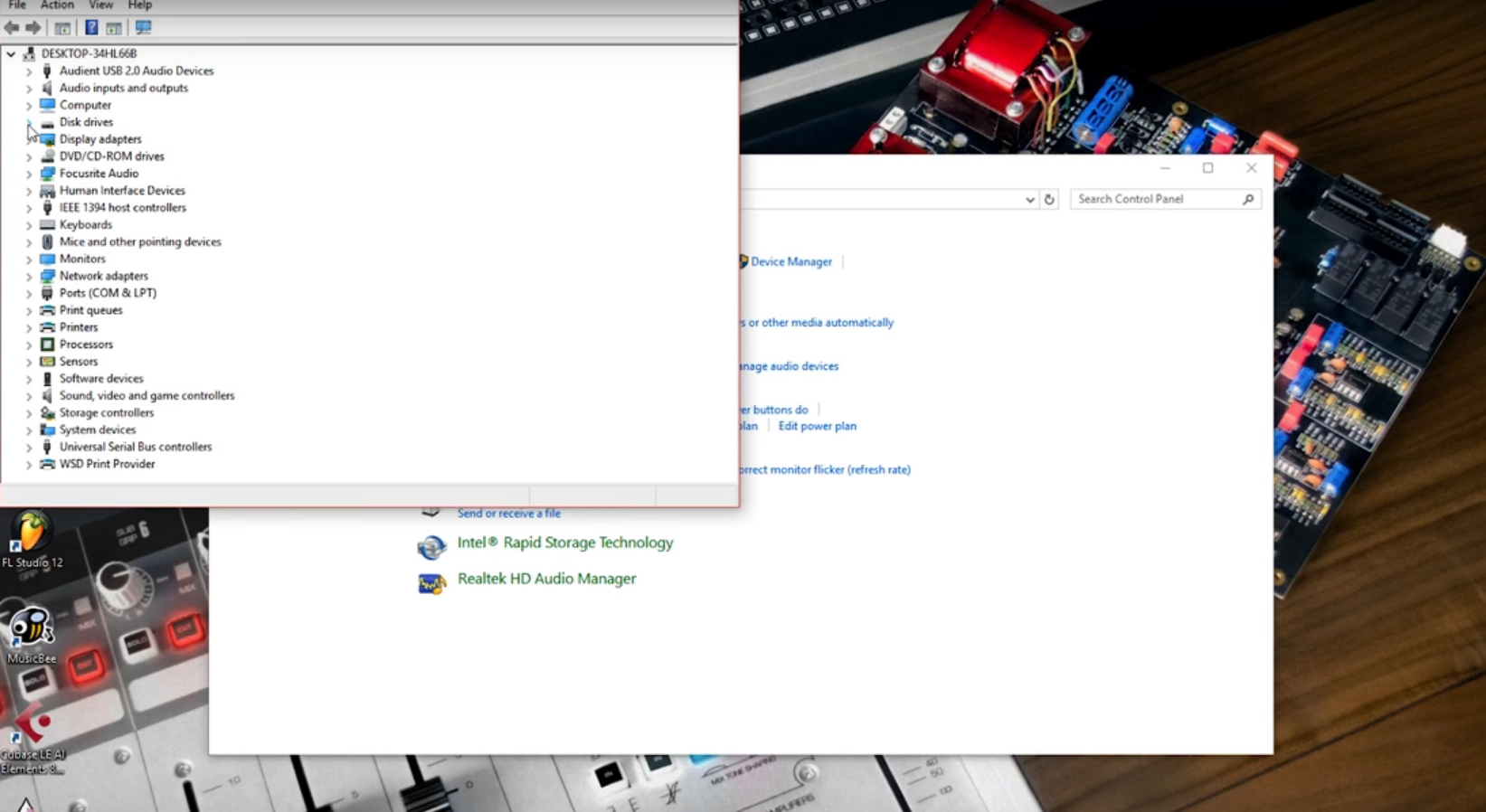Toggle the show/hide console tree toolbar icon
This screenshot has height=812, width=1486.
point(62,28)
